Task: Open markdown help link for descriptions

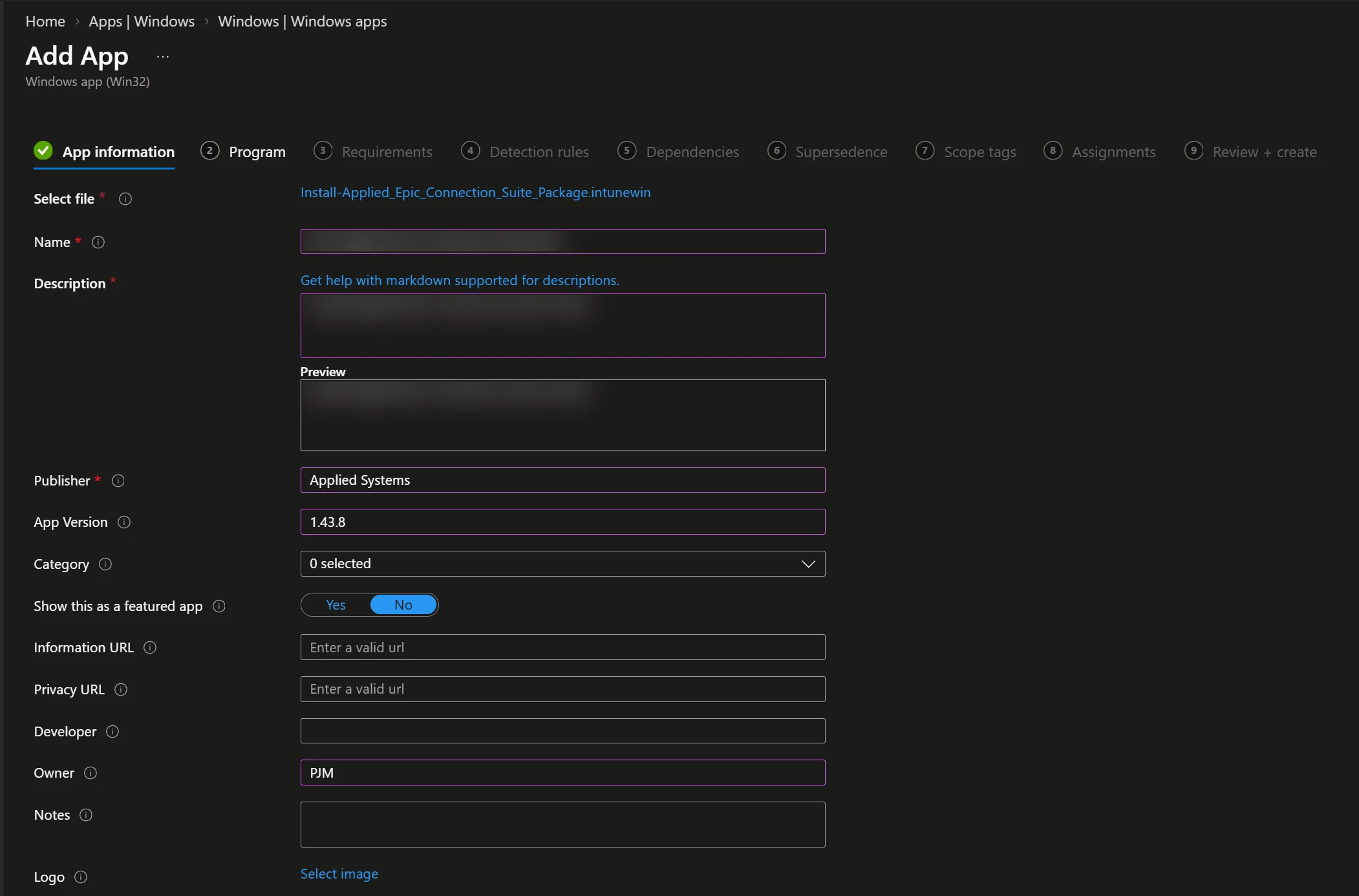Action: [x=460, y=281]
